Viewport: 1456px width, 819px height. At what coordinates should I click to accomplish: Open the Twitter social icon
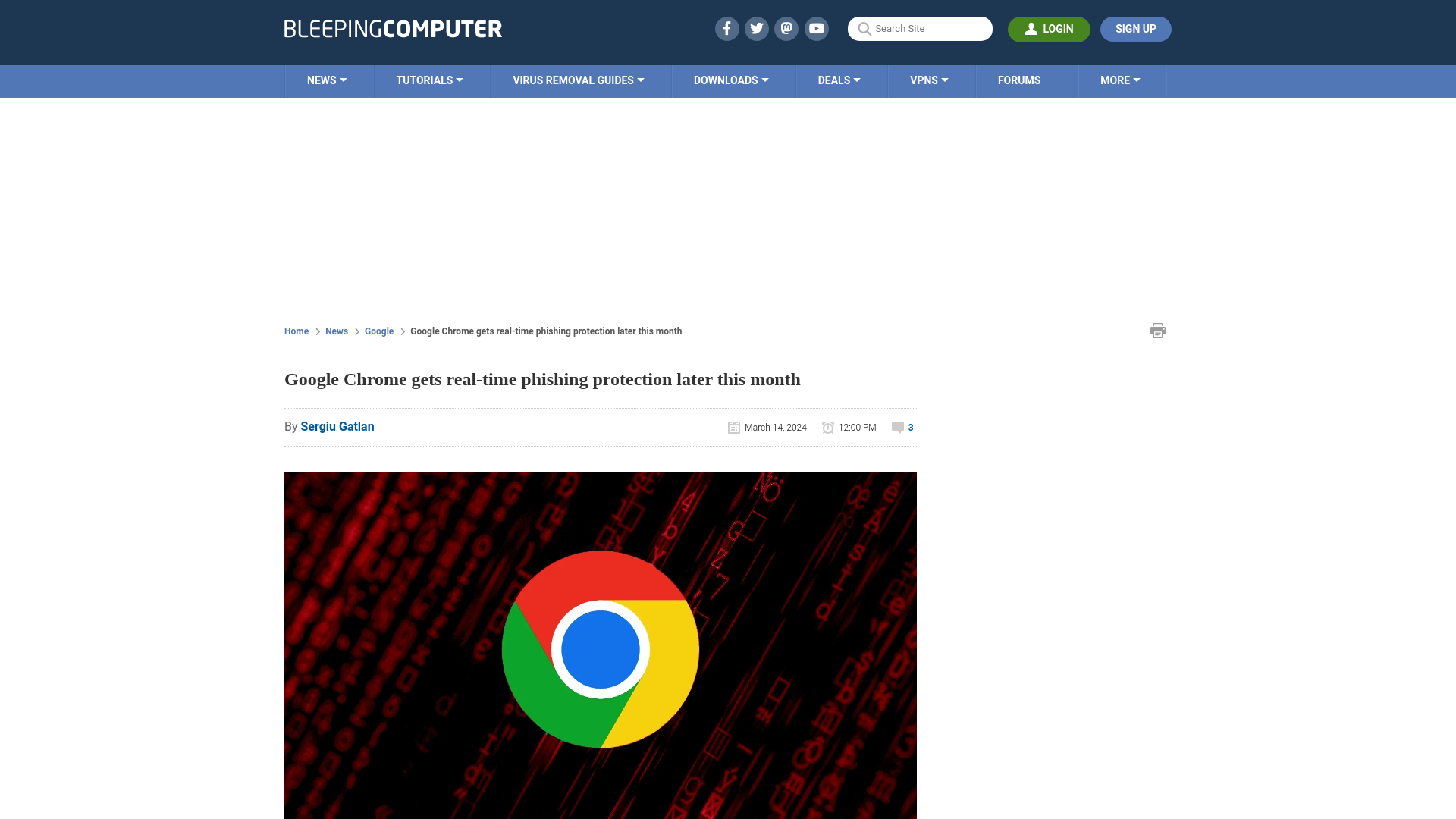(x=756, y=28)
